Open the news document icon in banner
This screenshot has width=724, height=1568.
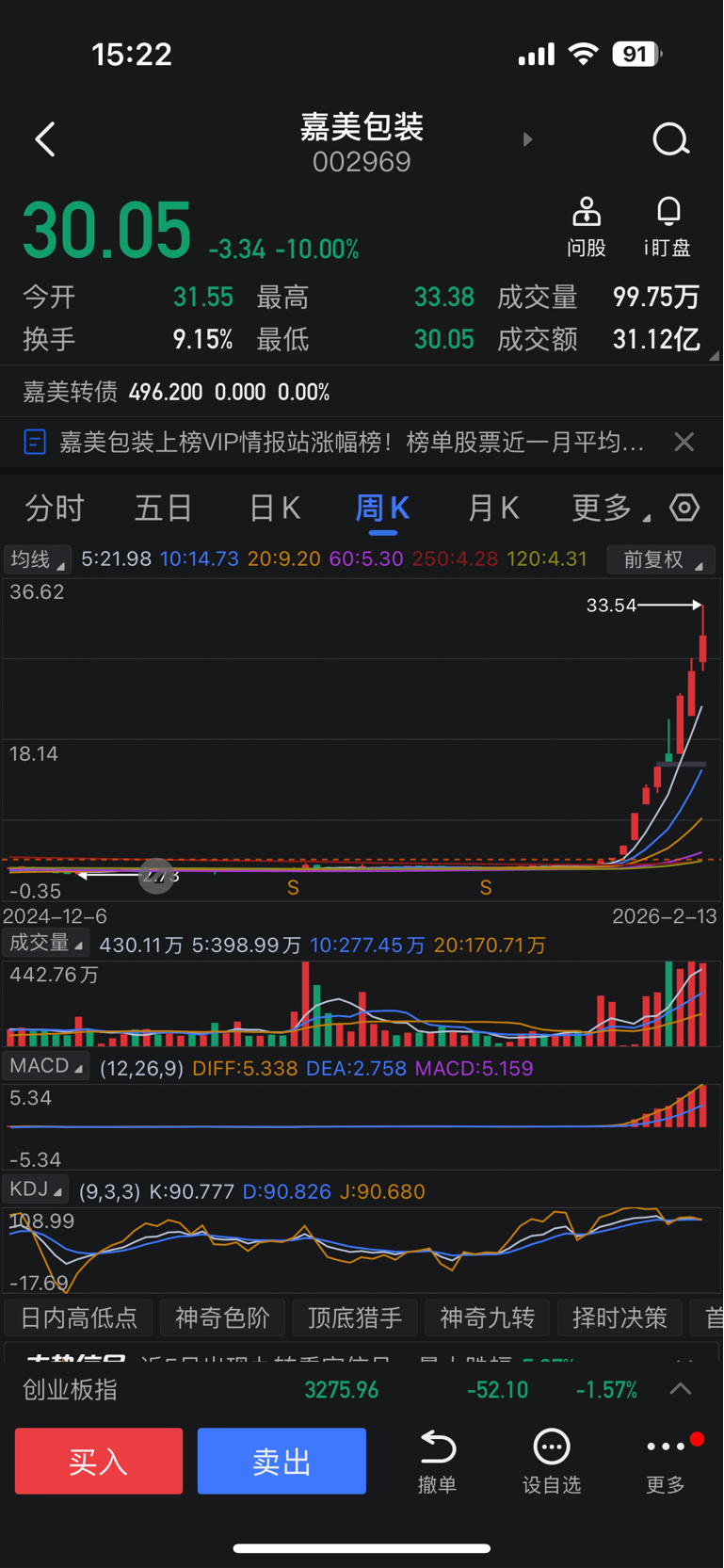35,442
